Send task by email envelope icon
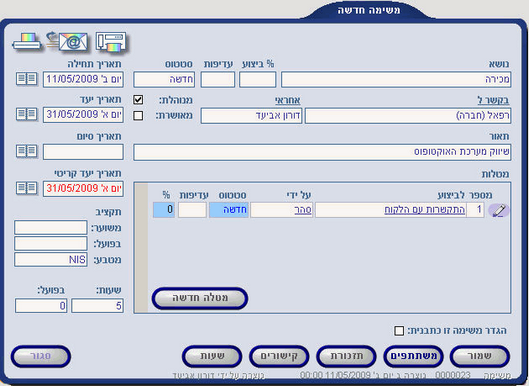 [69, 42]
